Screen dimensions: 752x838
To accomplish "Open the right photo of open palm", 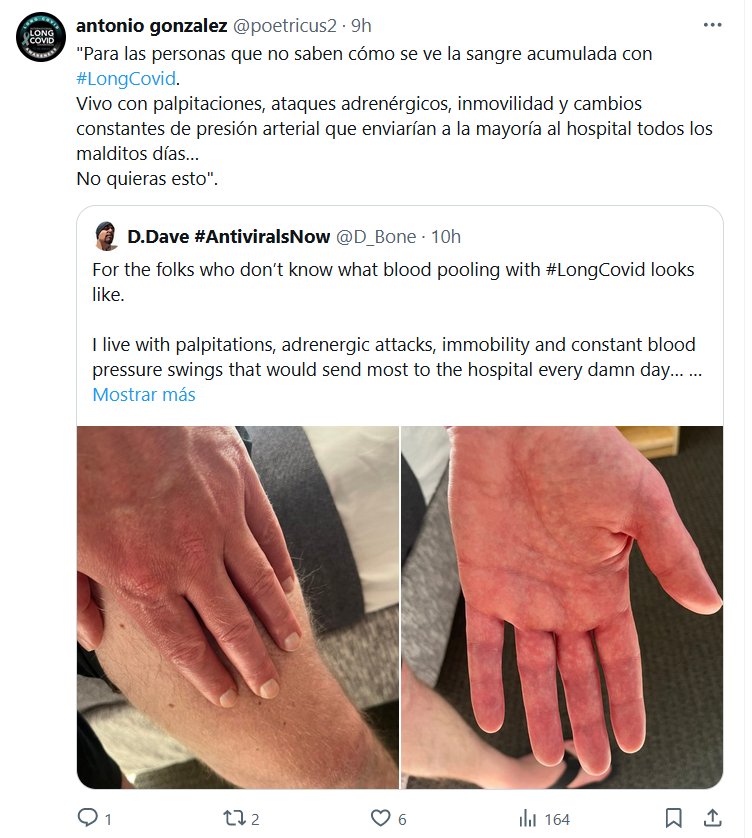I will click(562, 607).
